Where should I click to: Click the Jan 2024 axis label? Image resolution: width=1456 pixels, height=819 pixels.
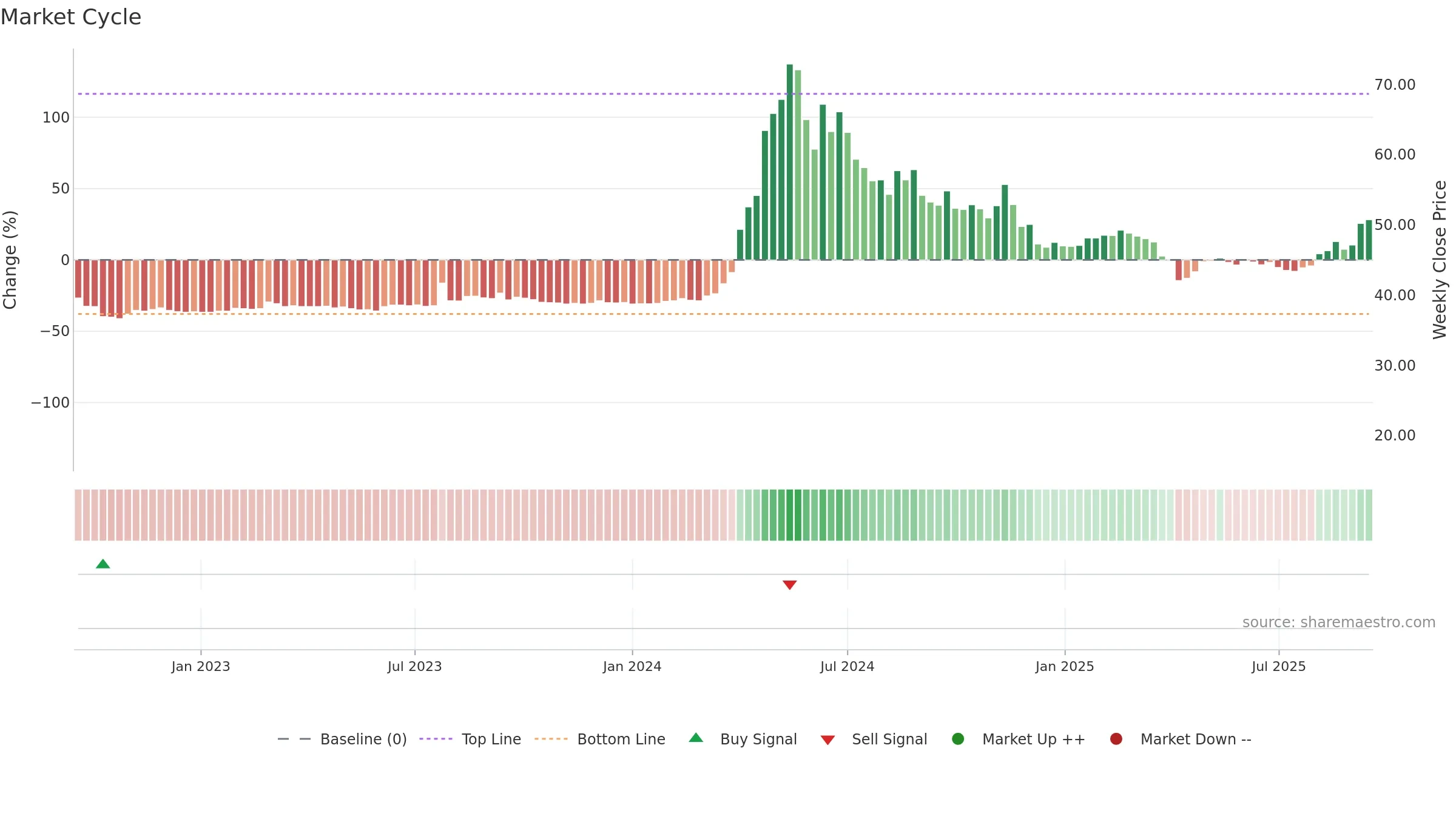(x=632, y=666)
